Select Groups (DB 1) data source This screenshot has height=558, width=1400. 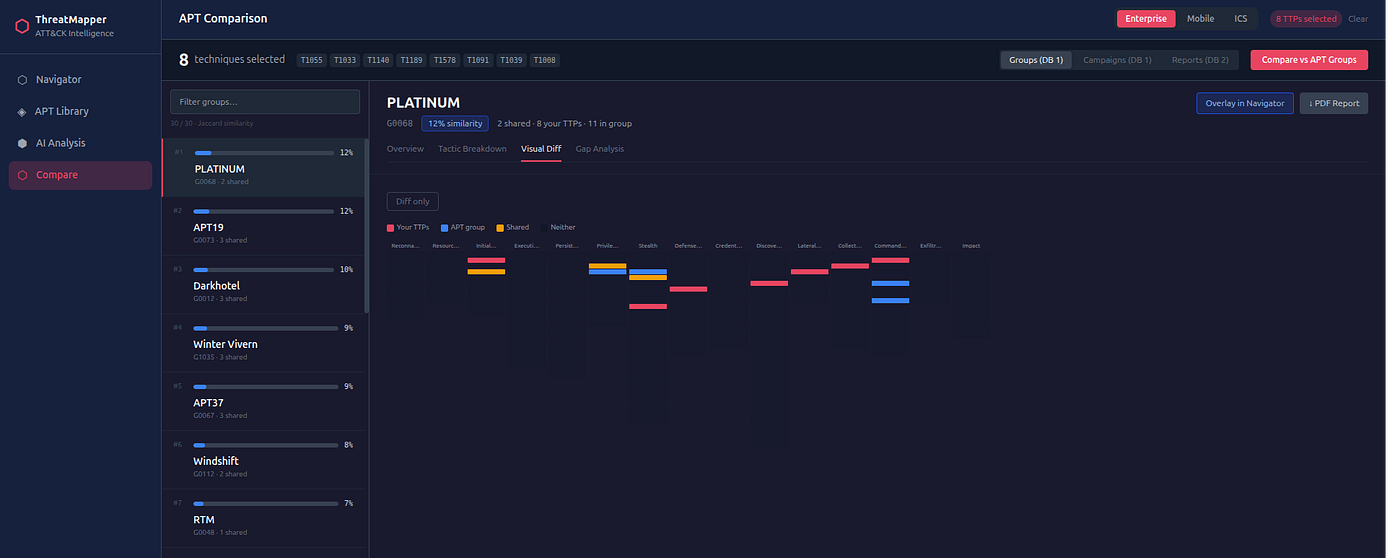(x=1036, y=60)
